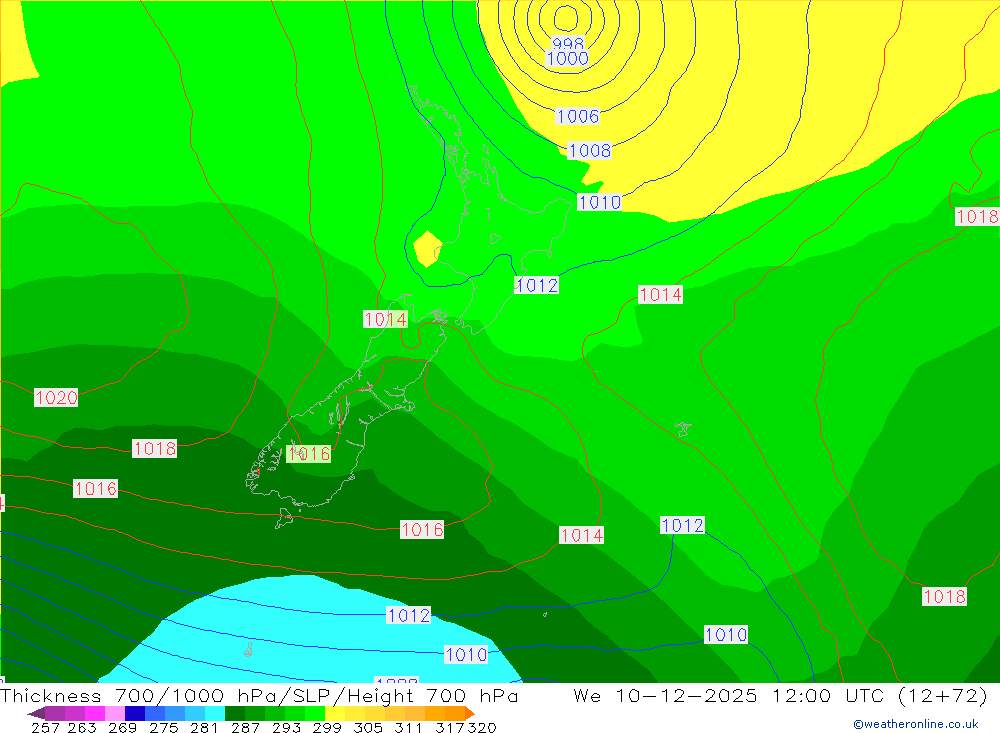Click legend value 269
Screen dimensions: 1000x733
click(x=122, y=728)
